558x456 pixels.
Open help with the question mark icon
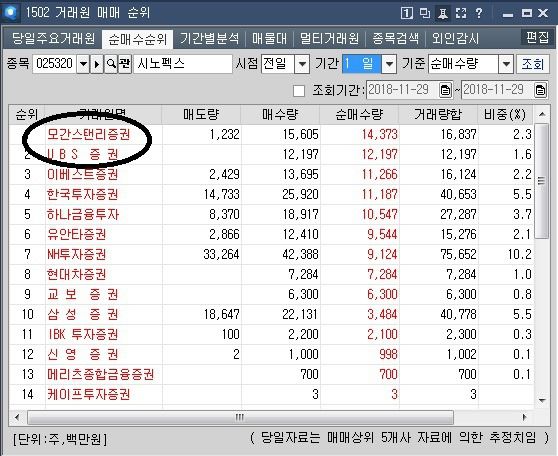479,13
